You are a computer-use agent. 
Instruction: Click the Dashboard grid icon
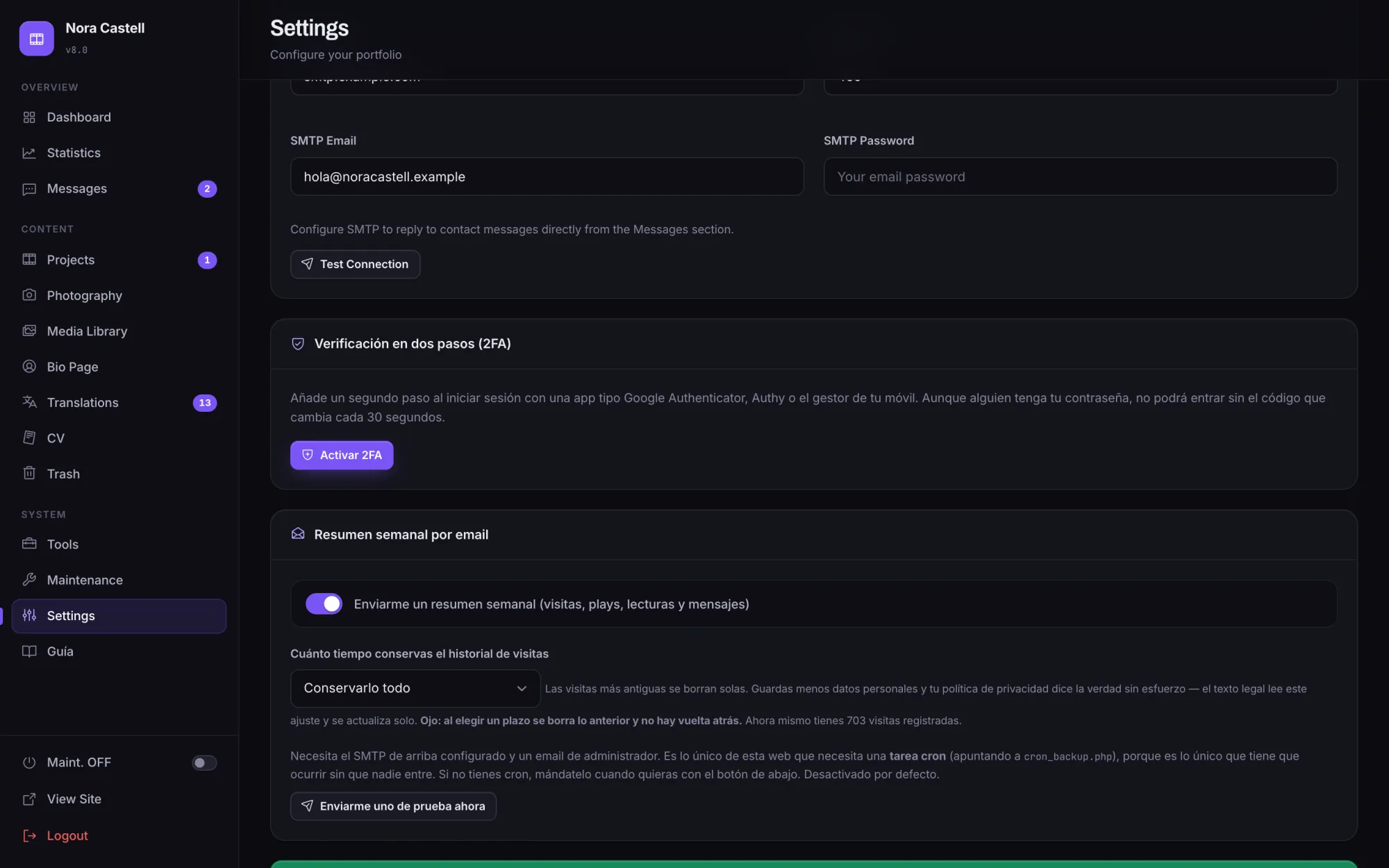[29, 117]
